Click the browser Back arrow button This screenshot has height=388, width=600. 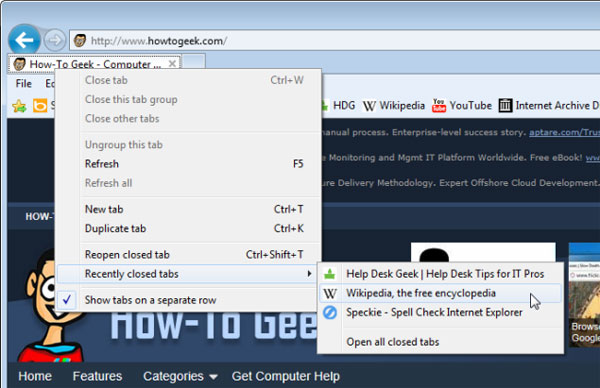(24, 39)
